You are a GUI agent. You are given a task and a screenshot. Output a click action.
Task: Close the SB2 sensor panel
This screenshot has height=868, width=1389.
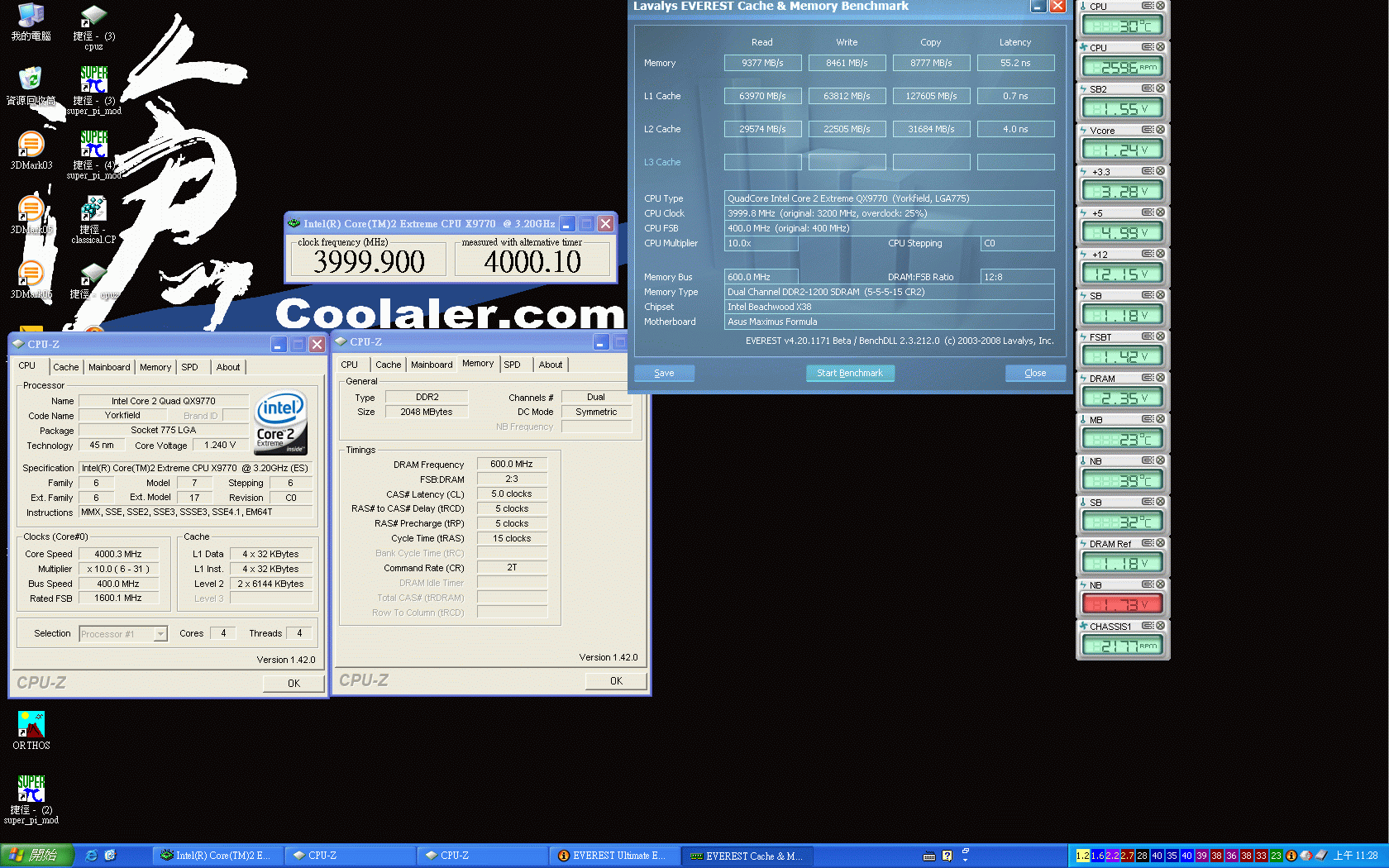pyautogui.click(x=1160, y=88)
